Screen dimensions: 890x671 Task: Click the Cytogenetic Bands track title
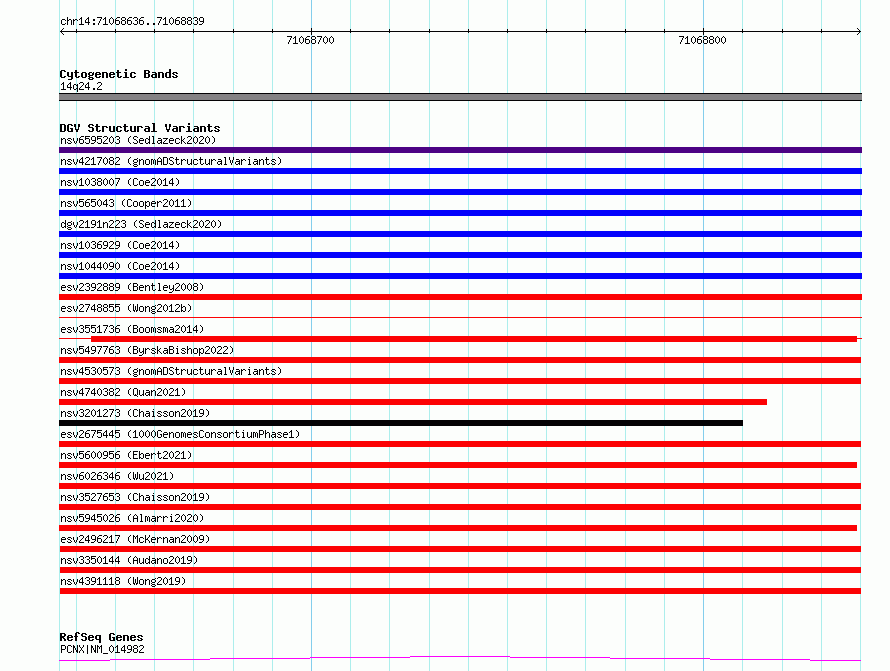pos(119,74)
